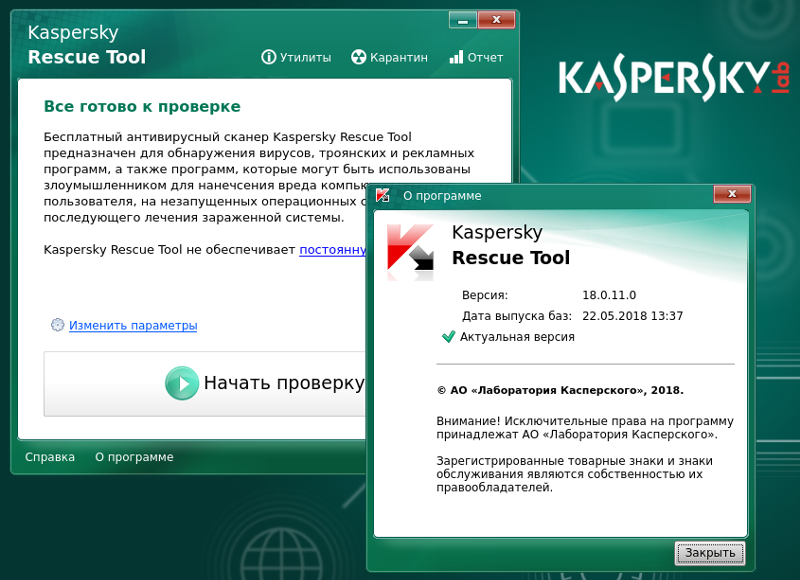800x580 pixels.
Task: Open Справка in main window footer
Action: [x=50, y=457]
